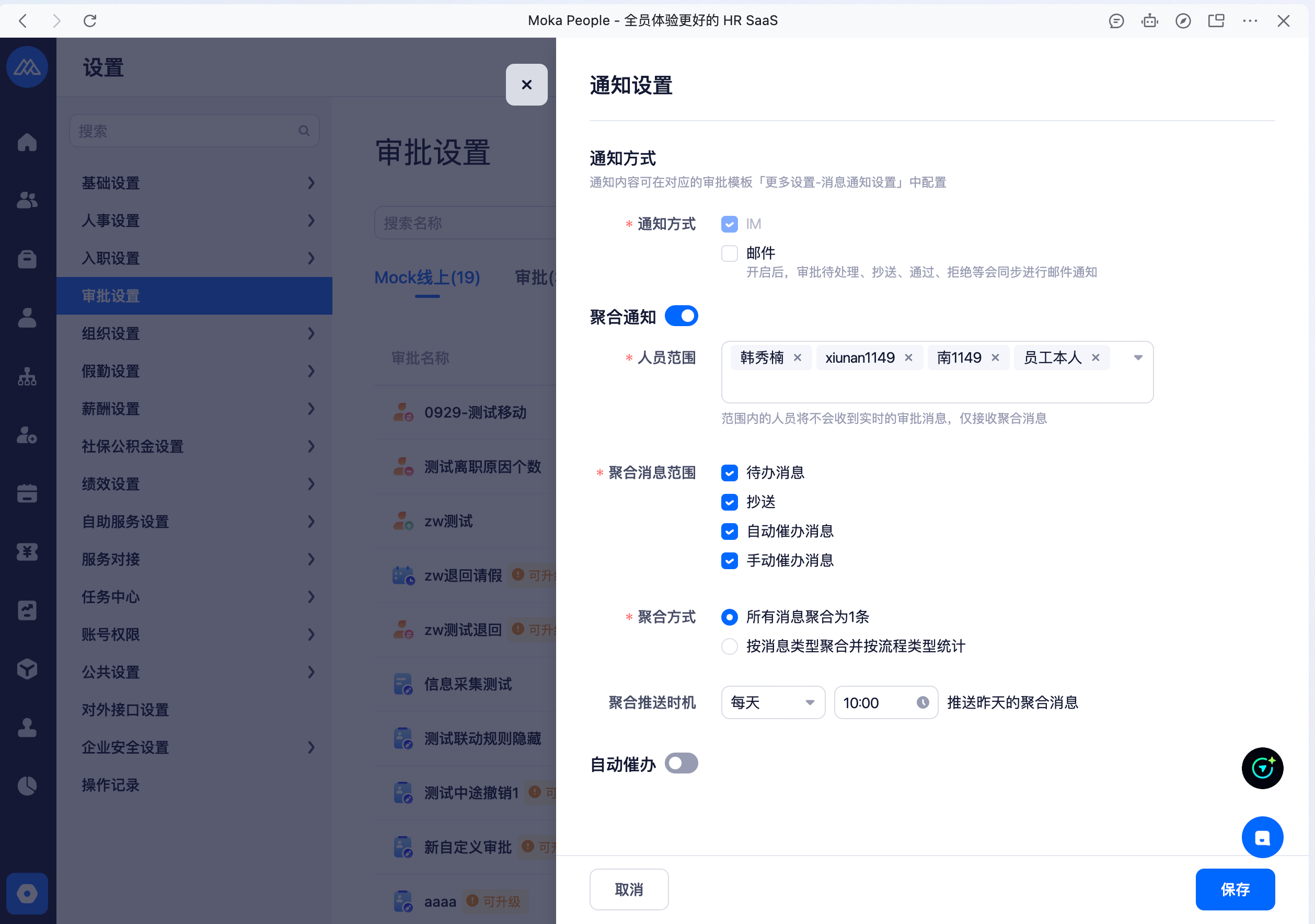Open the home icon in left sidebar

[x=27, y=142]
